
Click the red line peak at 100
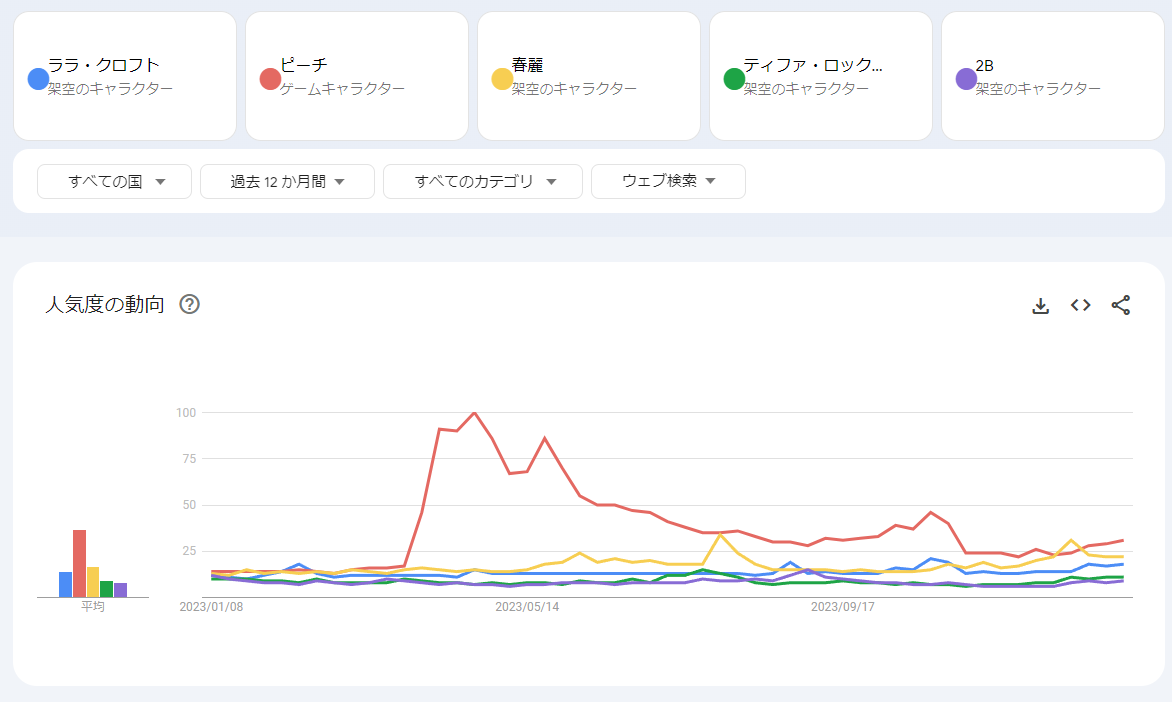point(474,412)
